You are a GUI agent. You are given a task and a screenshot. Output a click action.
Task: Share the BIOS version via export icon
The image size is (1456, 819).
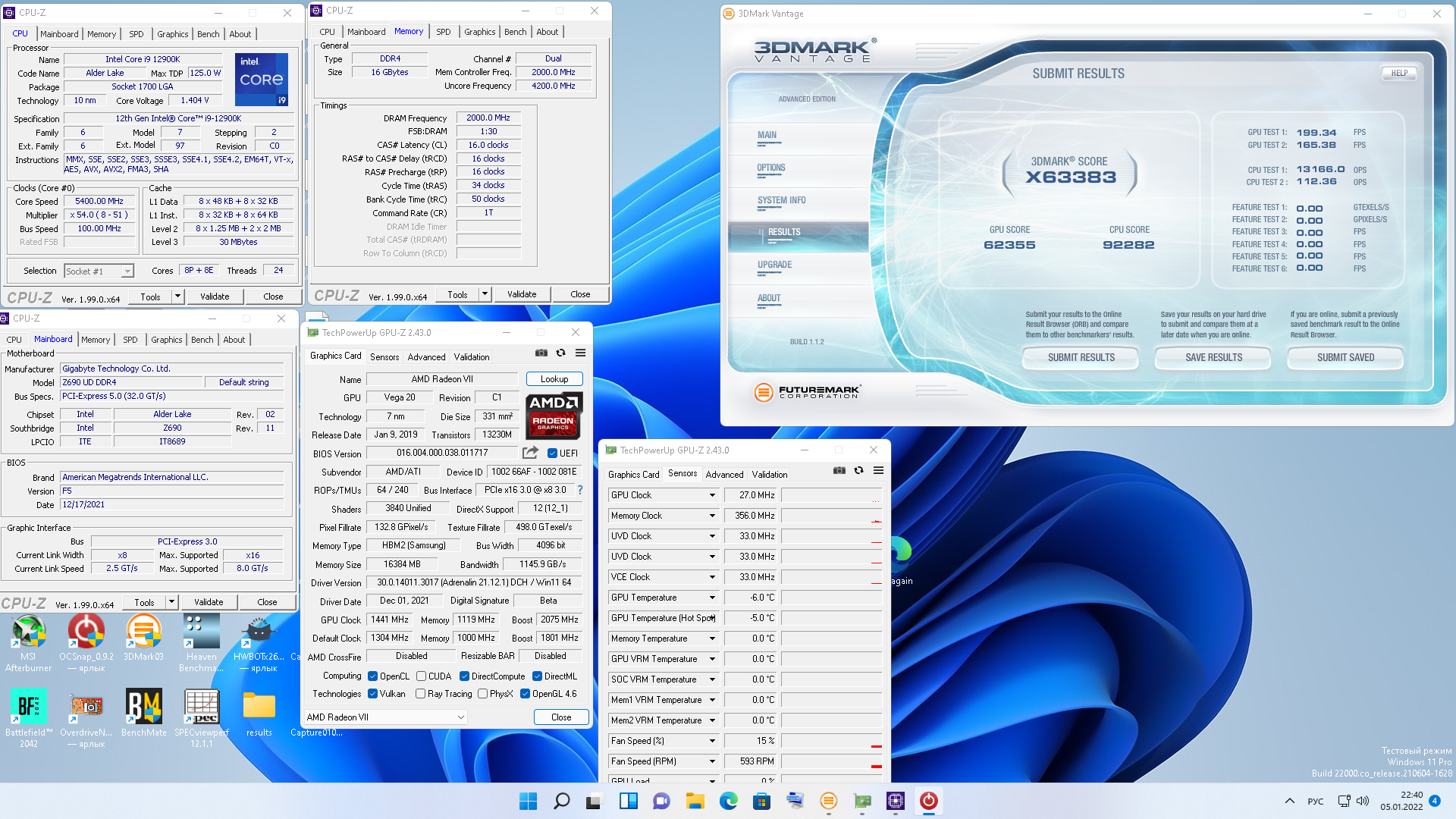[531, 453]
